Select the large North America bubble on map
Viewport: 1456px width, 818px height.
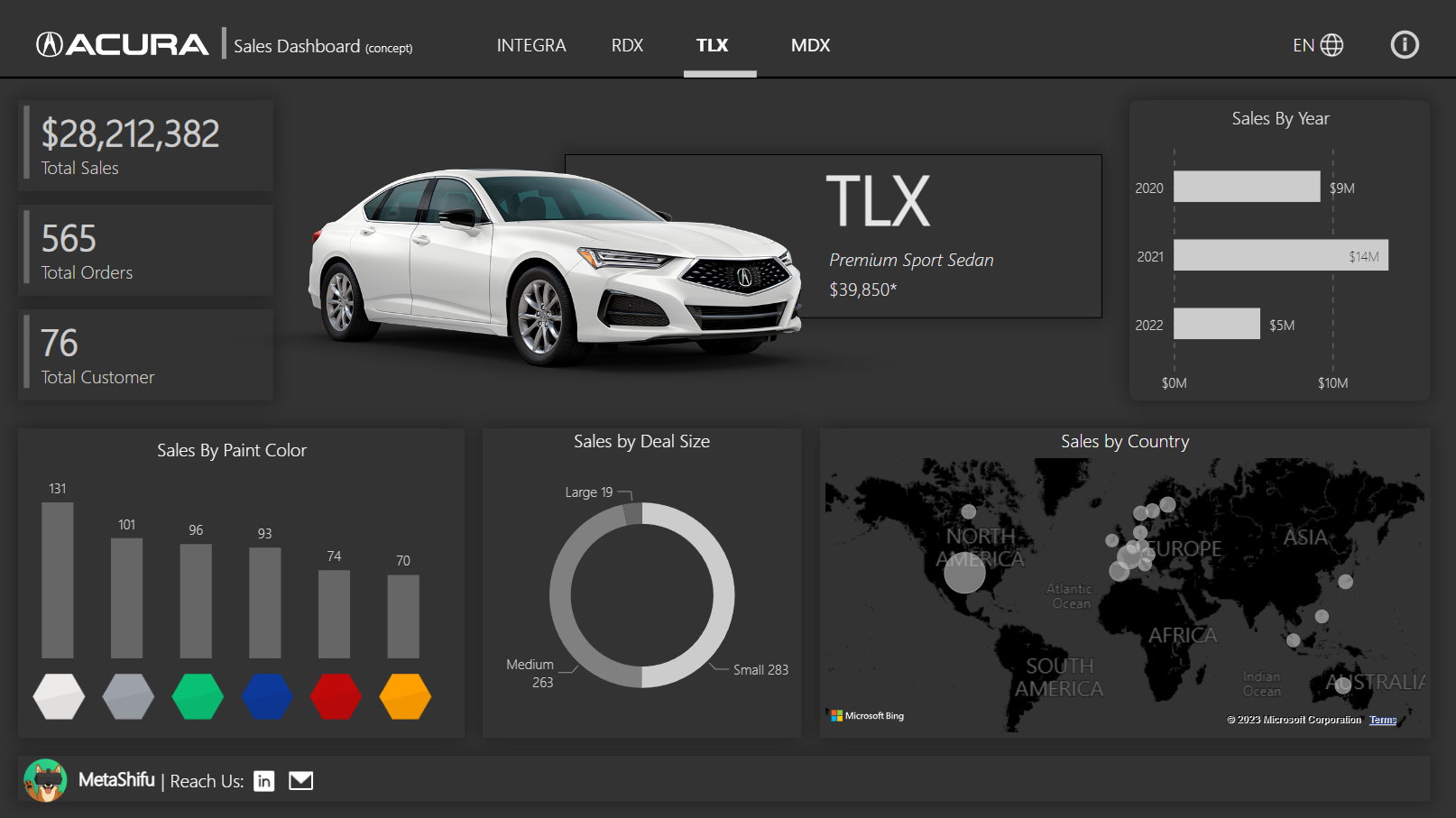coord(965,572)
